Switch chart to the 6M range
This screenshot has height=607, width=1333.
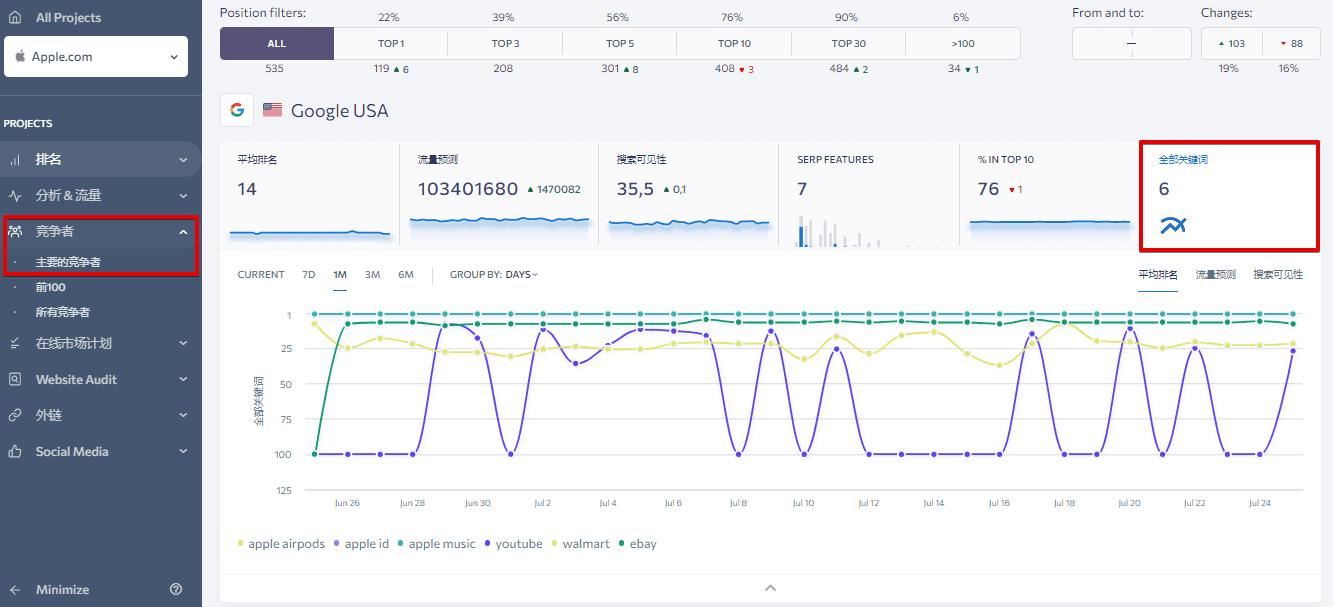[x=406, y=275]
